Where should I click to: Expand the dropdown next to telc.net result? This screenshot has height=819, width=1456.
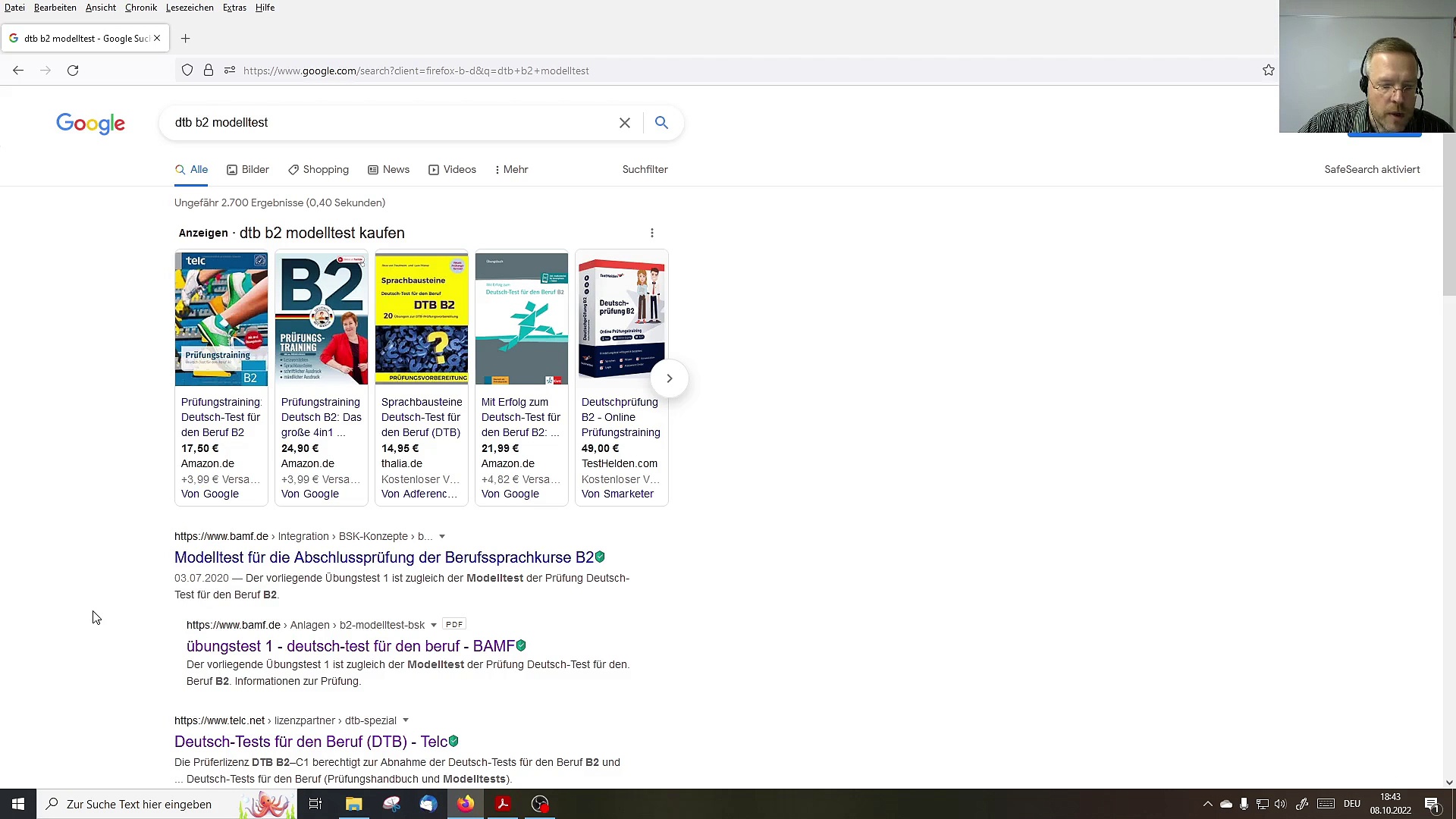tap(406, 720)
